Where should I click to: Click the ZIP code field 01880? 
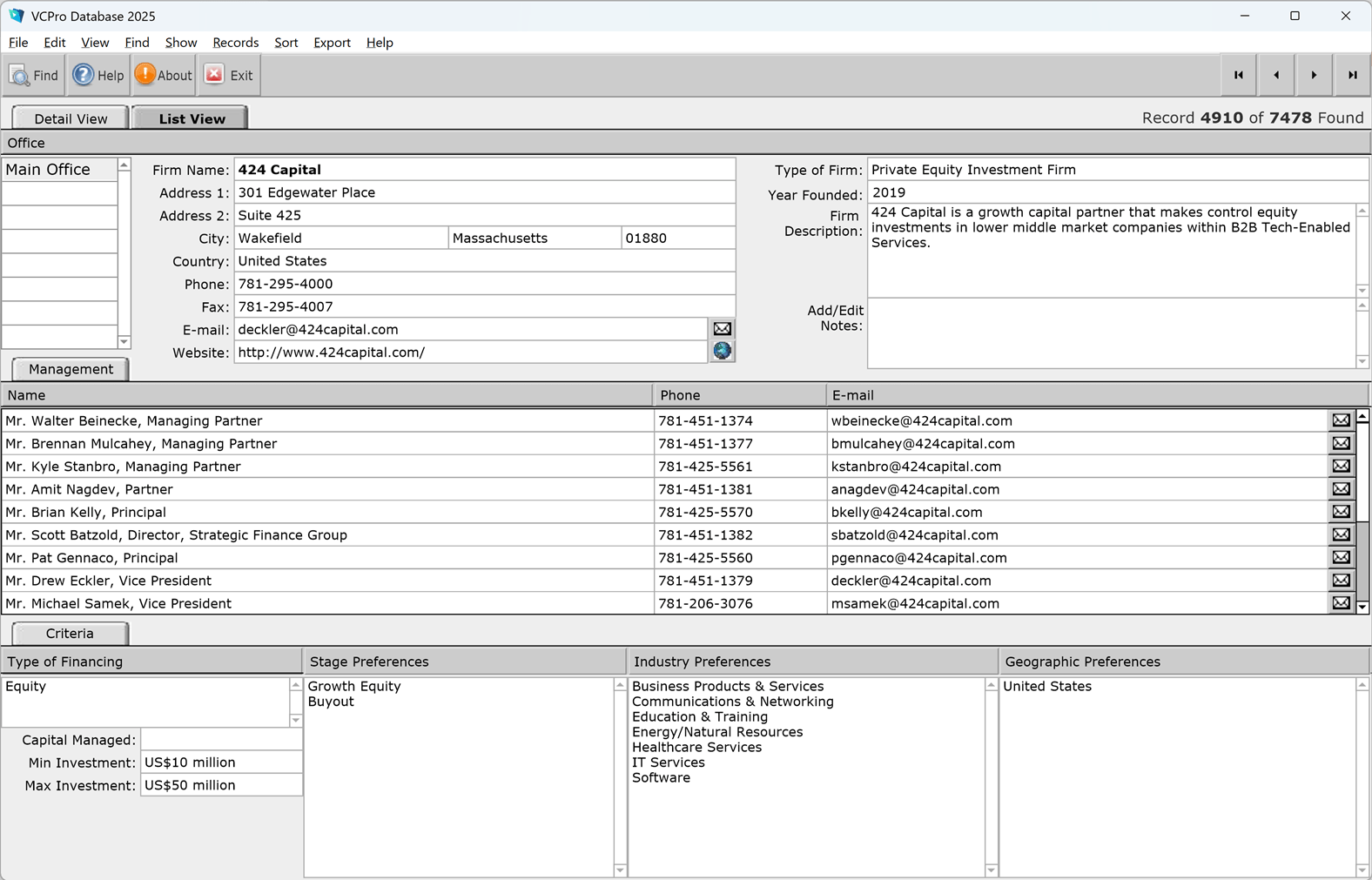679,238
